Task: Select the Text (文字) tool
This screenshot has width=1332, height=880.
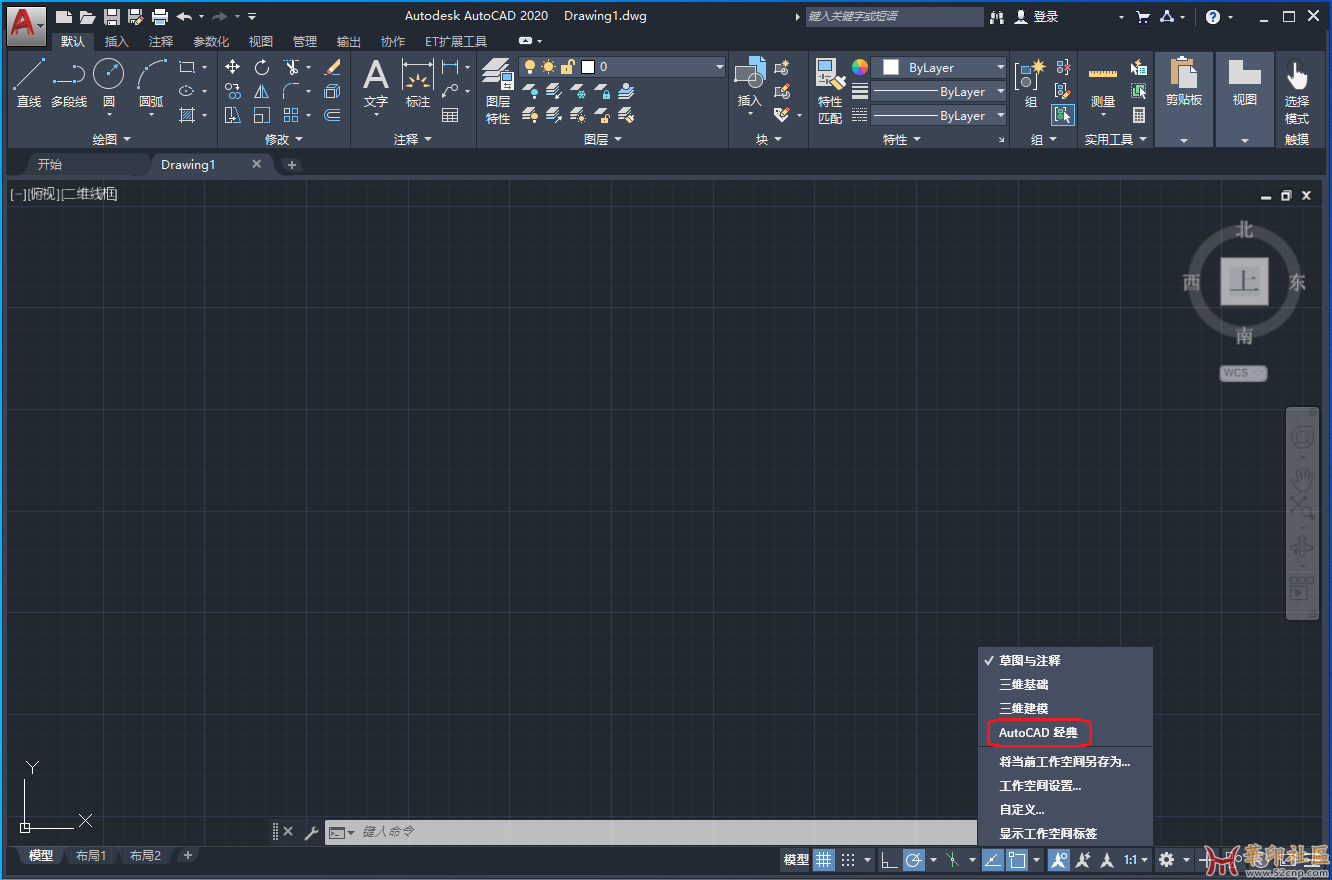Action: point(375,83)
